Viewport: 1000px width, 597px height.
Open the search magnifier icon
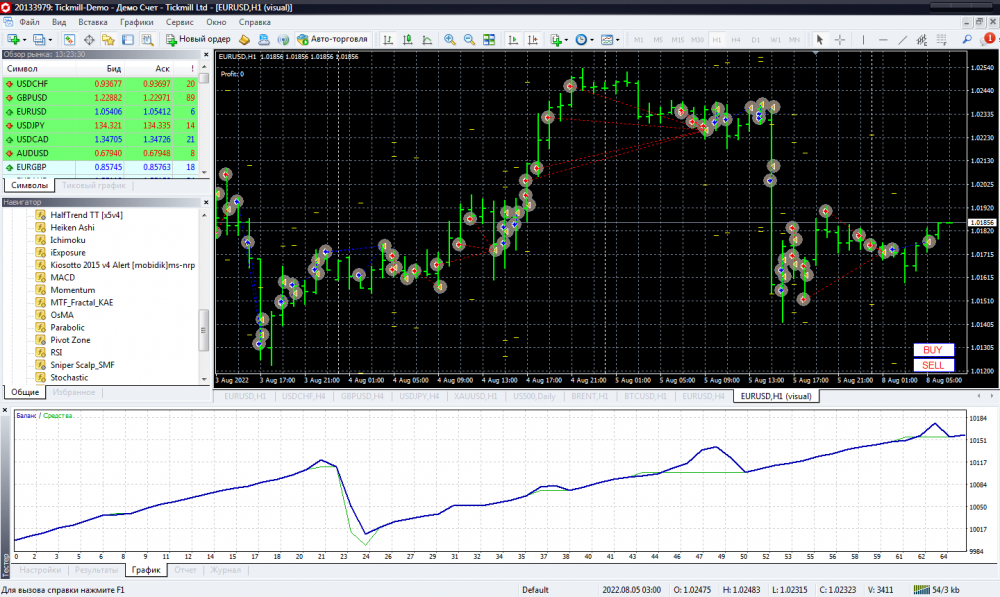click(967, 40)
